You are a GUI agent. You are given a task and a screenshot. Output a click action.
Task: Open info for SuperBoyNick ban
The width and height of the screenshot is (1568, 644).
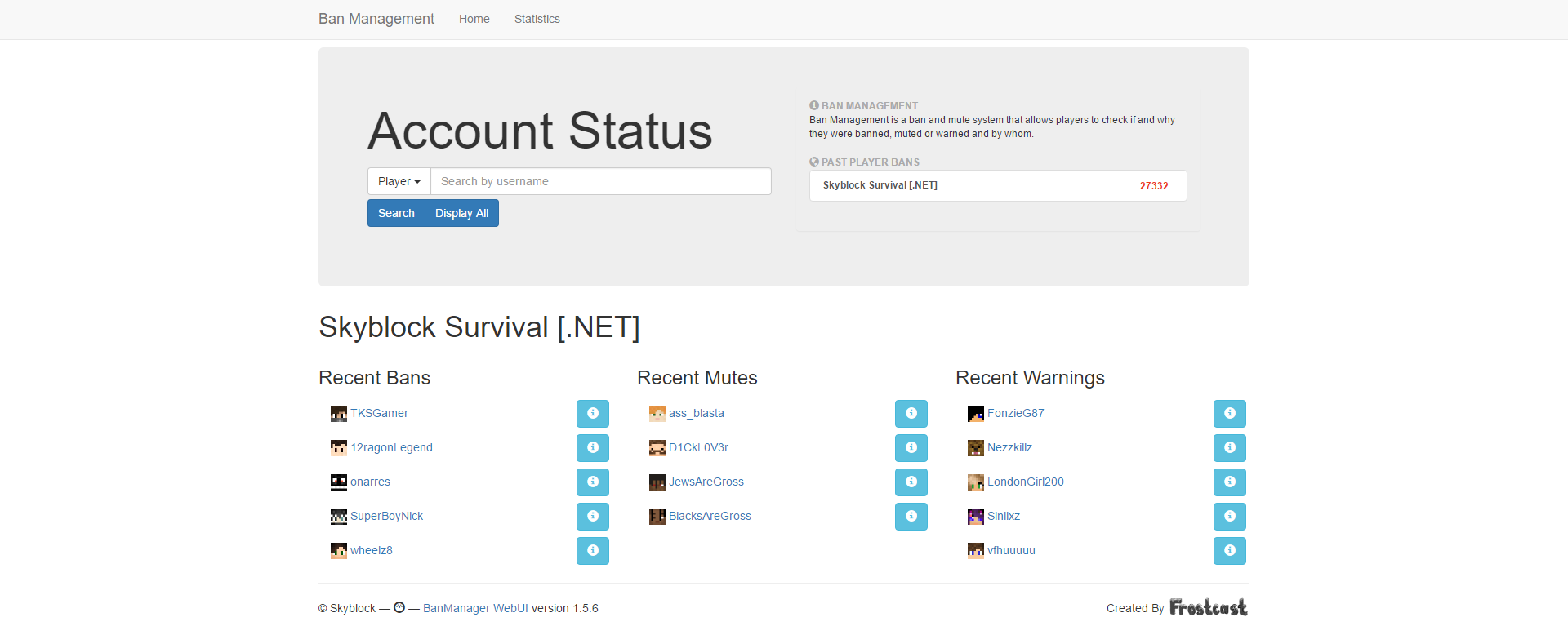593,517
